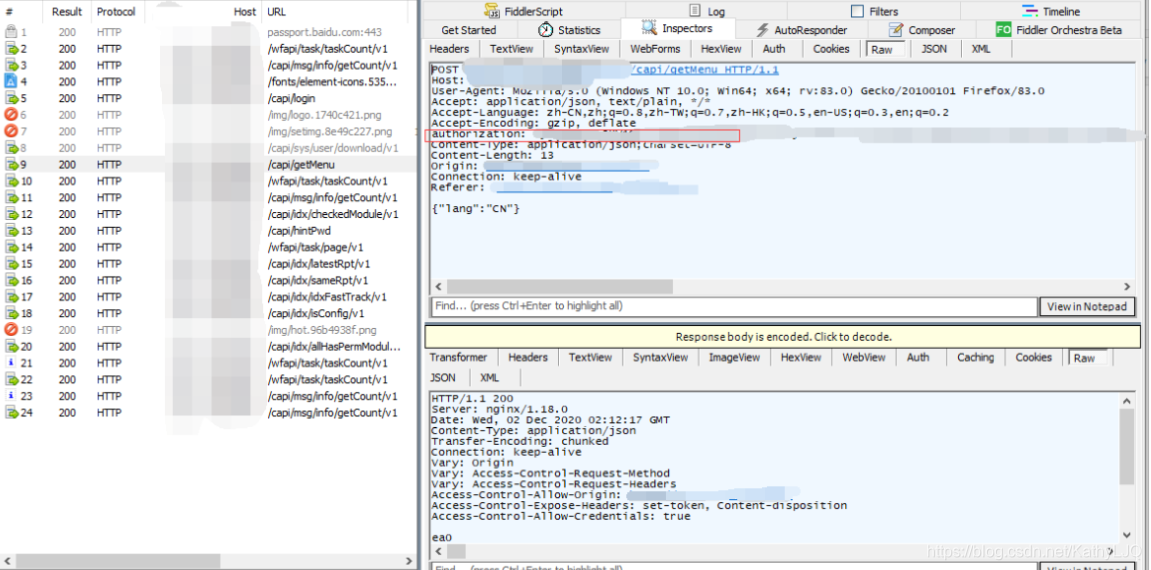Click the info icon of session 21

pyautogui.click(x=10, y=363)
